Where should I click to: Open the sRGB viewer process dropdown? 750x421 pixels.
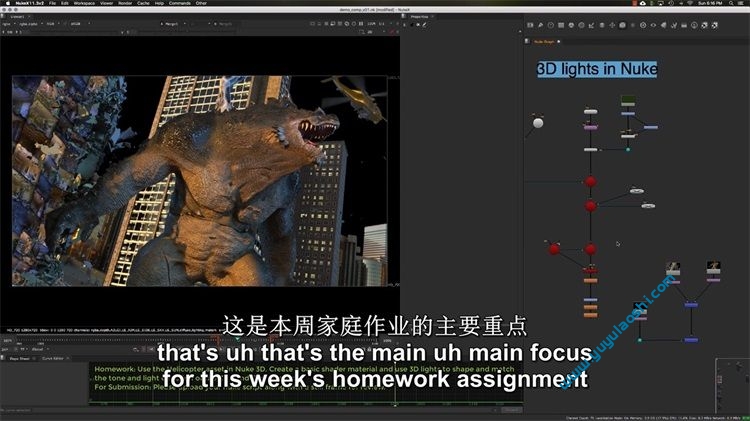pos(78,23)
